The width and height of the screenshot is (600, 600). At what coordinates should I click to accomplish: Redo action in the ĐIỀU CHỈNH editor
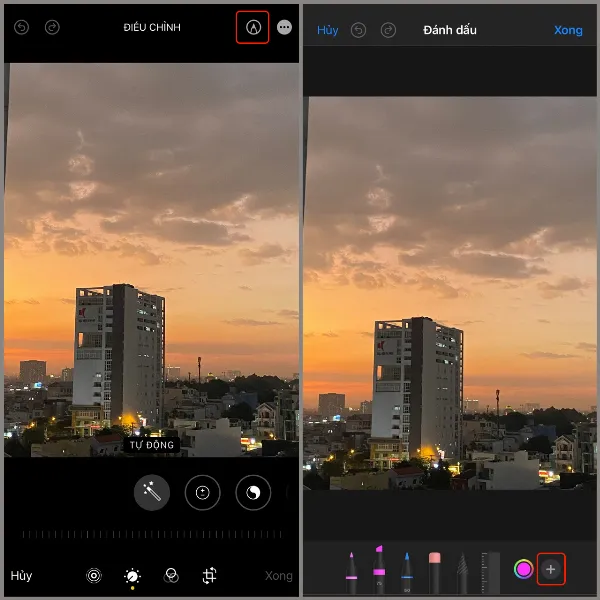pos(52,28)
